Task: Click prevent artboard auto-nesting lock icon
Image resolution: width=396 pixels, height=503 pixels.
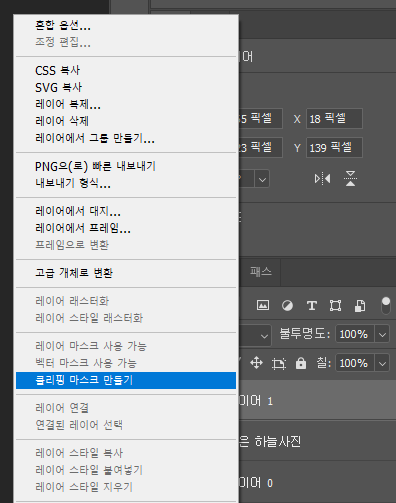Action: [x=279, y=363]
